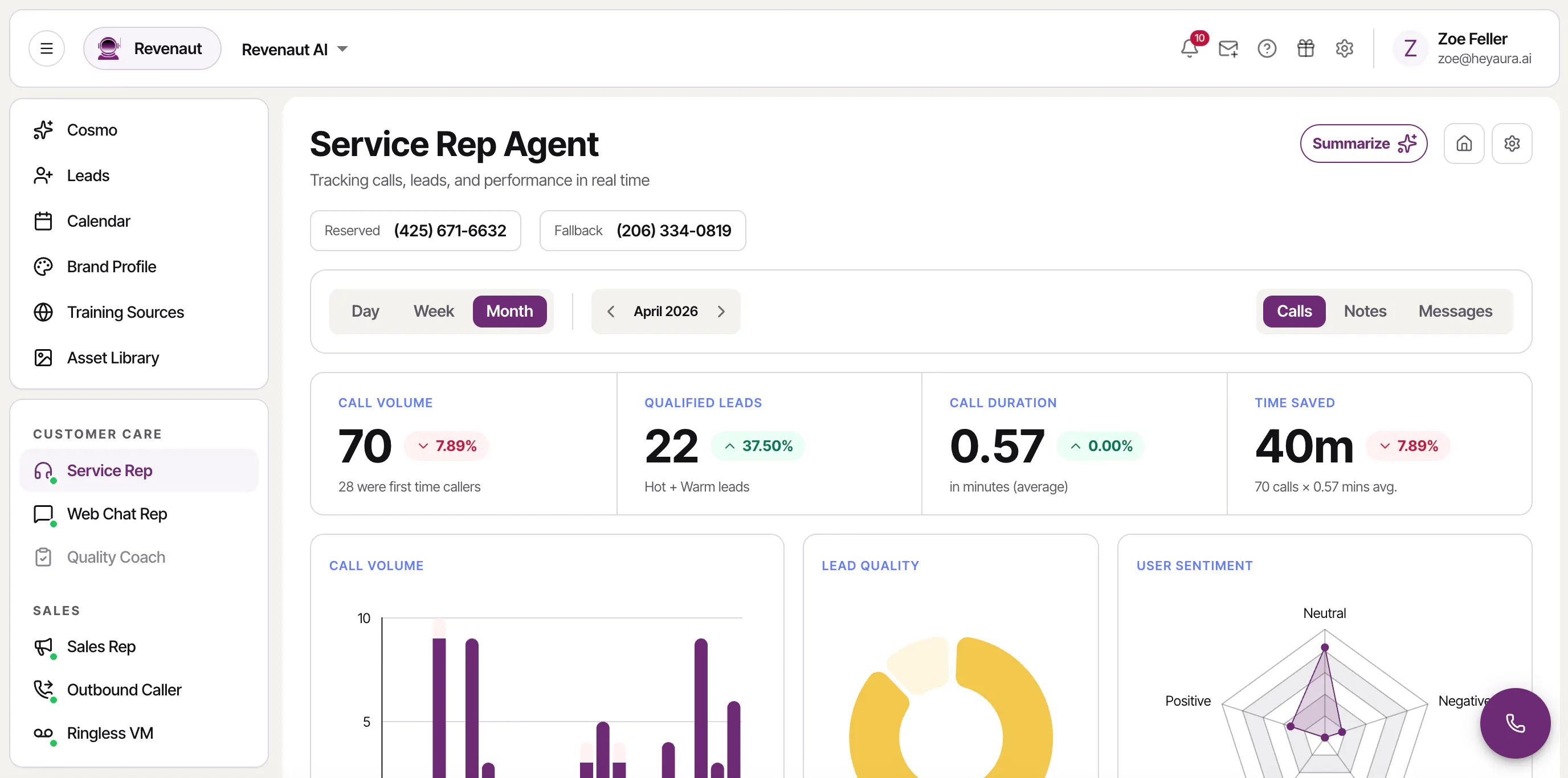The height and width of the screenshot is (778, 1568).
Task: Click the 37.50% increase badge
Action: (x=758, y=446)
